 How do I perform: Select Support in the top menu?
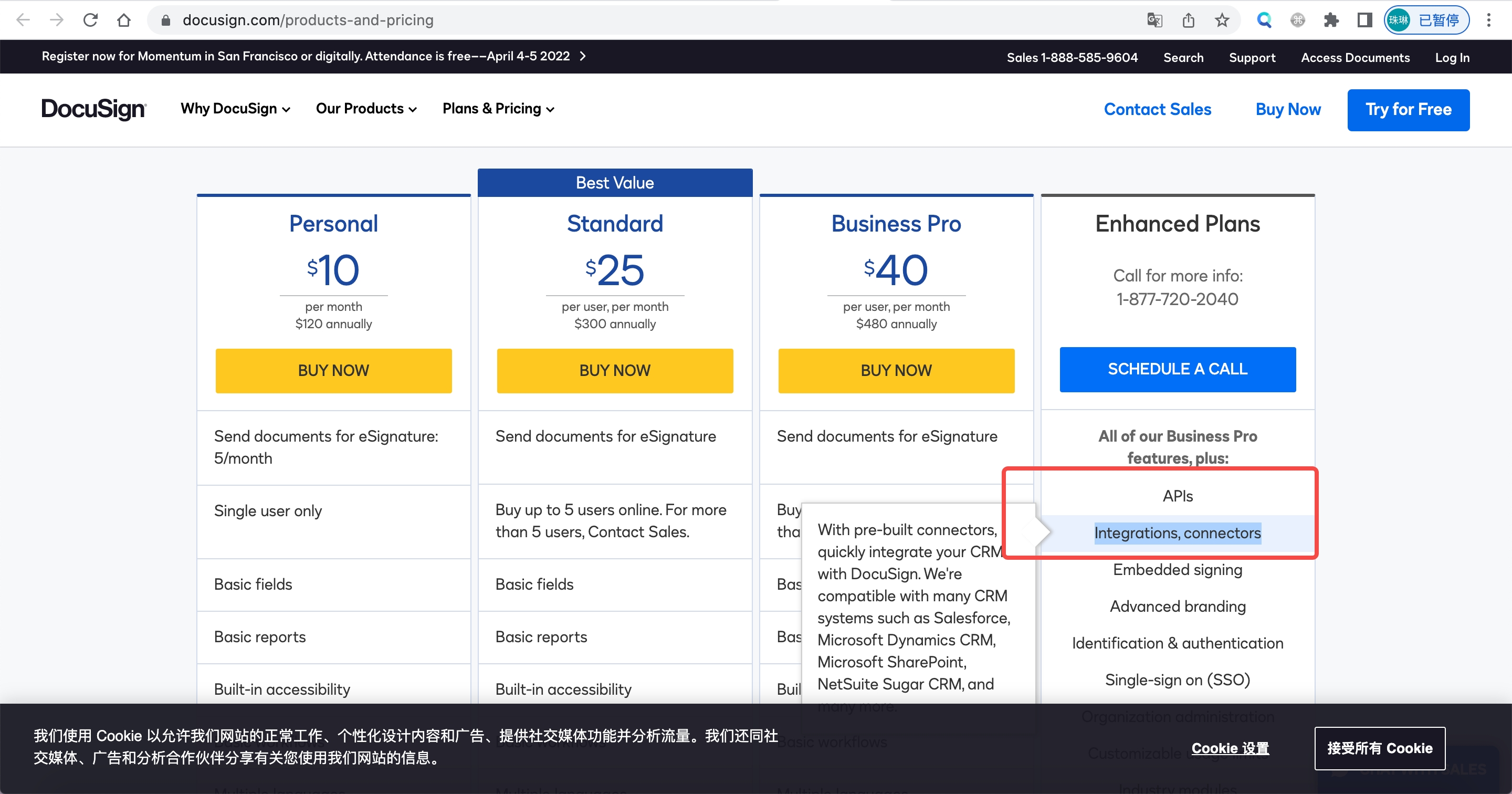(x=1252, y=57)
